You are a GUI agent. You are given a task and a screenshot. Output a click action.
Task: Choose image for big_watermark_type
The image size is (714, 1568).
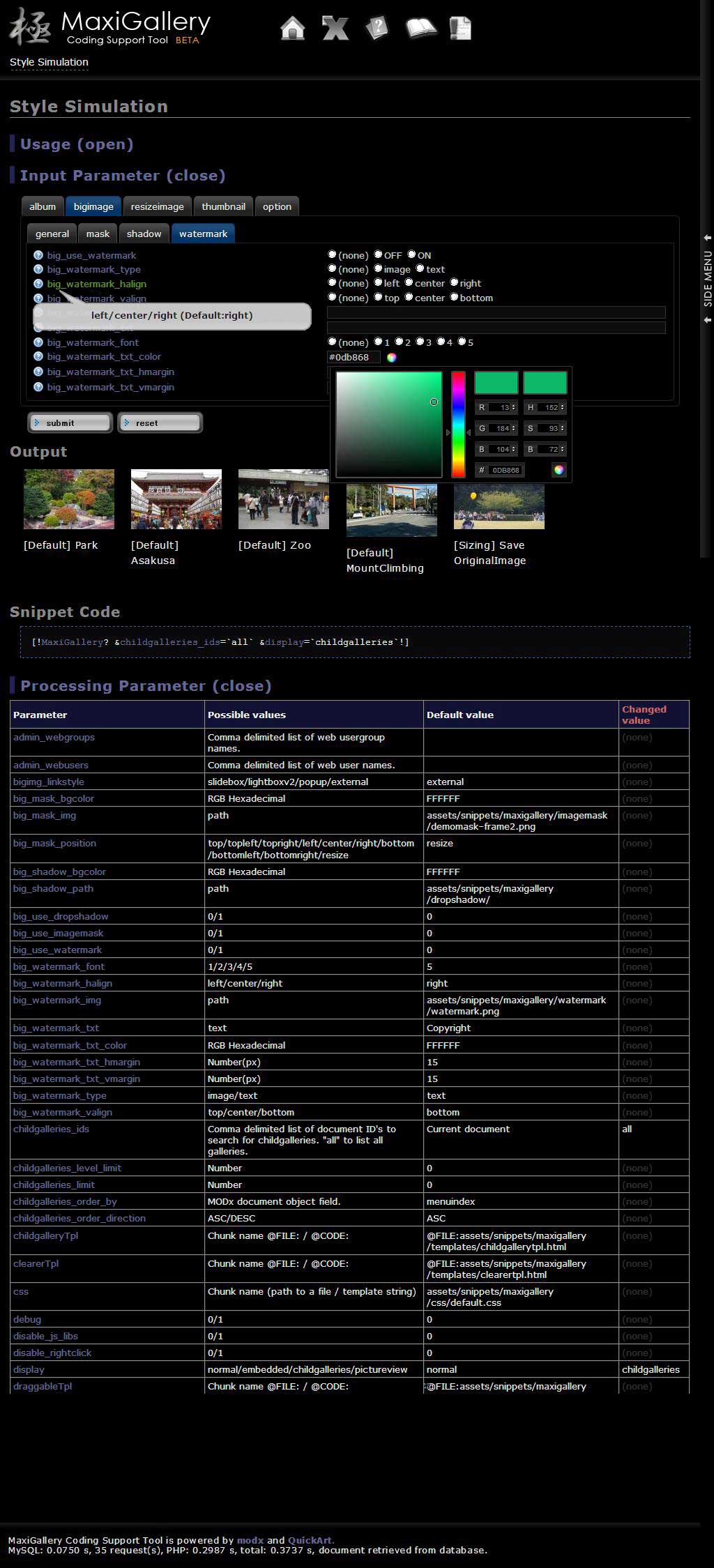click(379, 268)
